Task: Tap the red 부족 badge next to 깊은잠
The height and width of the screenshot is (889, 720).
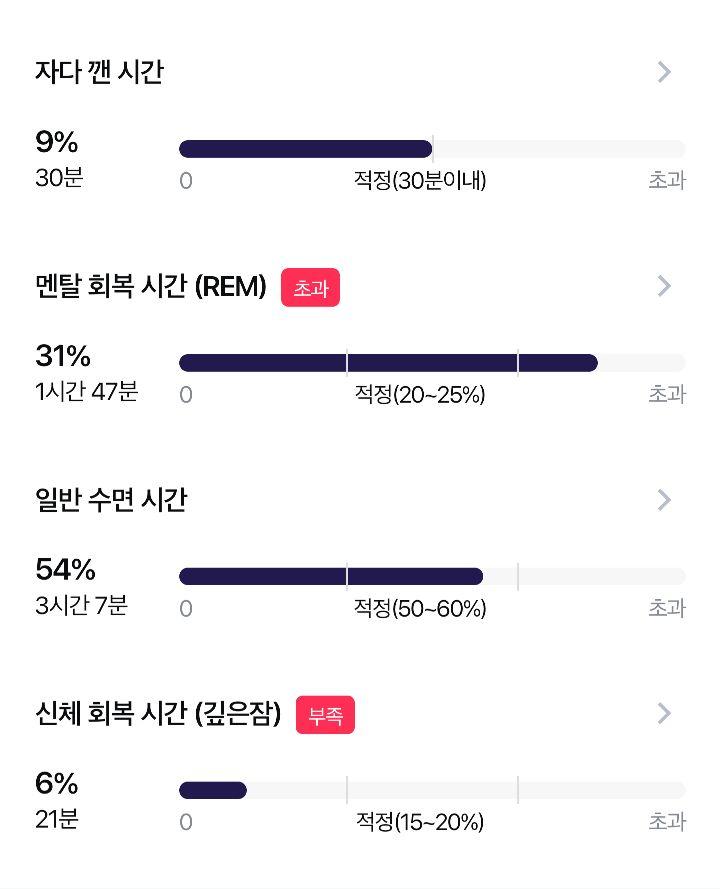Action: 325,715
